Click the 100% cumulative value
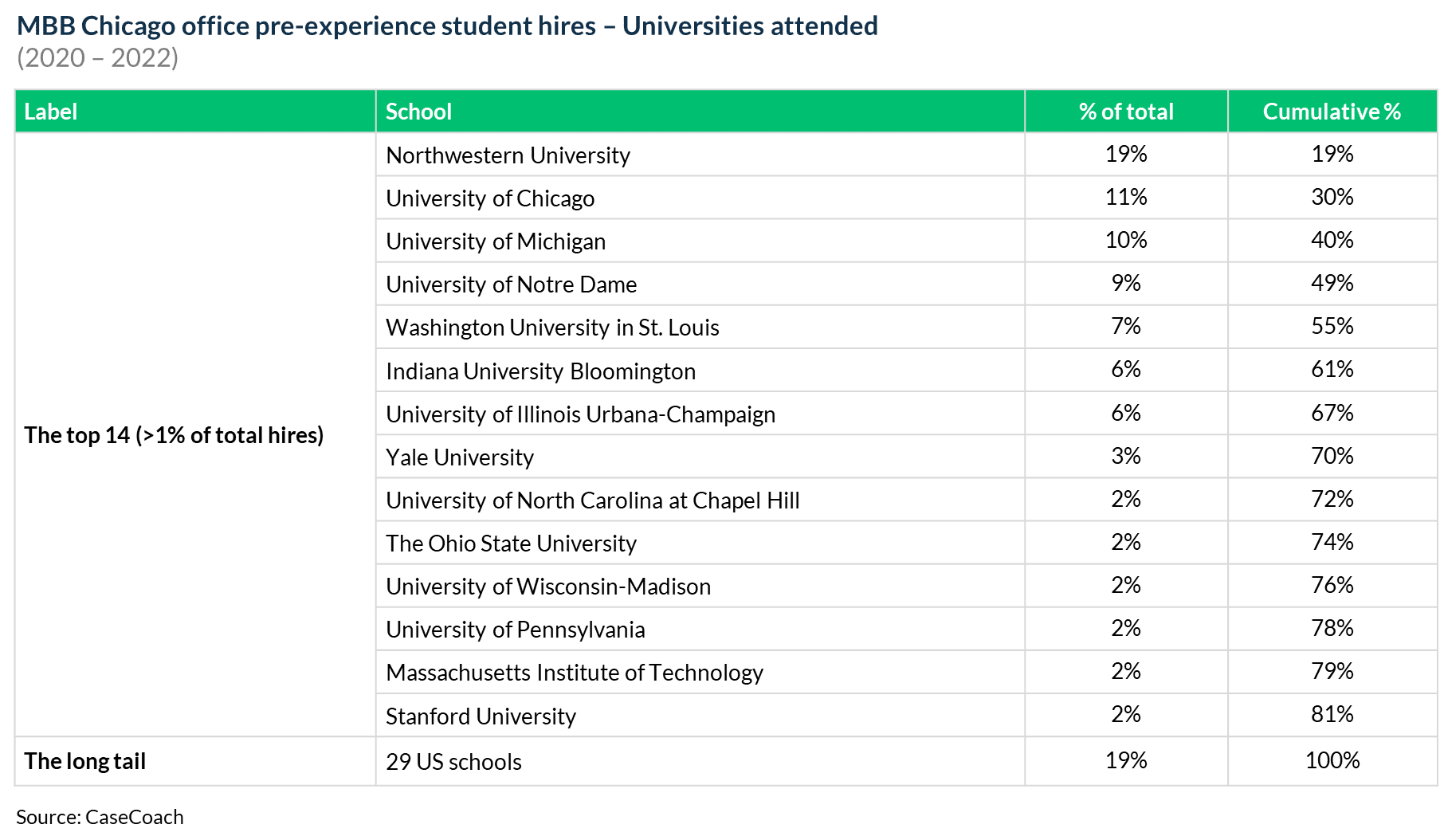Viewport: 1440px width, 840px height. [x=1332, y=760]
